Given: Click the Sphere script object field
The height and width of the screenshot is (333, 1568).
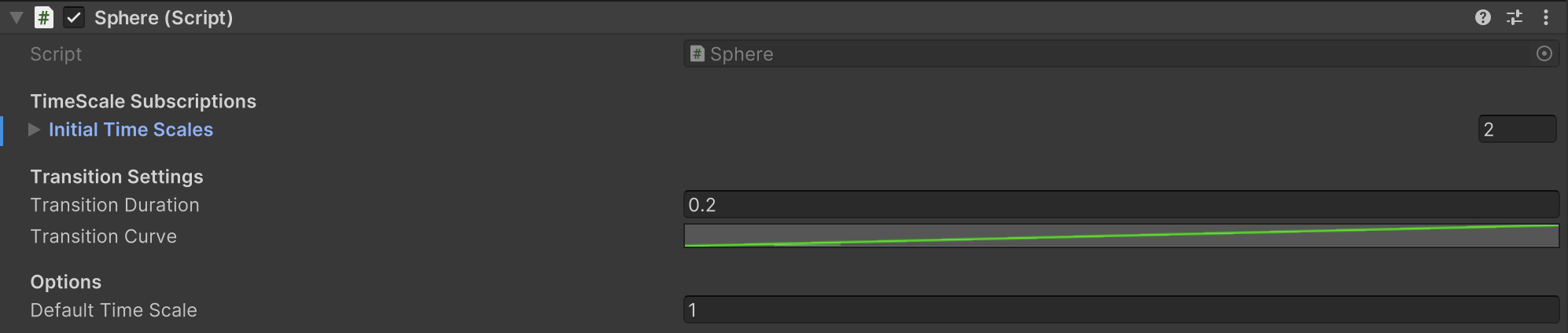Looking at the screenshot, I should tap(1101, 53).
